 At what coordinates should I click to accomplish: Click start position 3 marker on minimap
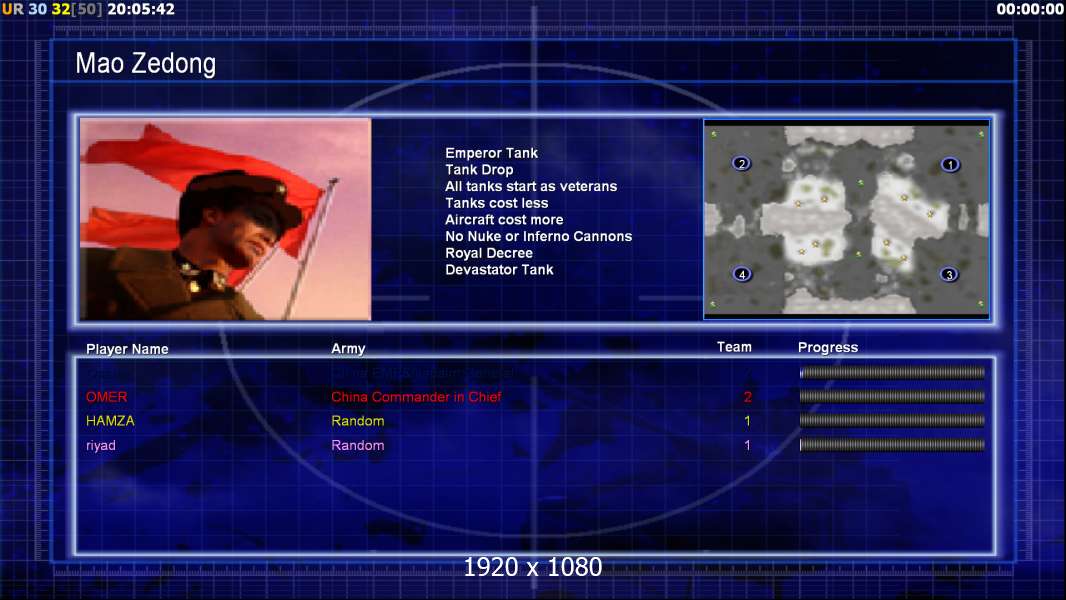pos(949,275)
